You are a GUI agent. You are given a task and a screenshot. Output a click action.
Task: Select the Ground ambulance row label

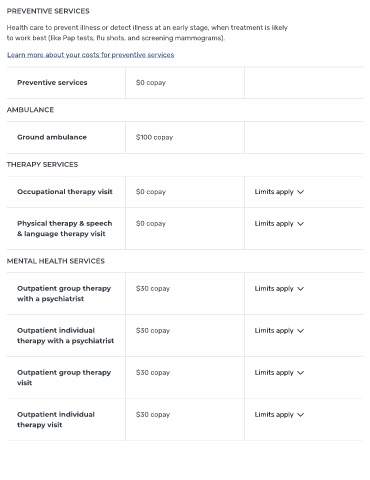(x=52, y=137)
